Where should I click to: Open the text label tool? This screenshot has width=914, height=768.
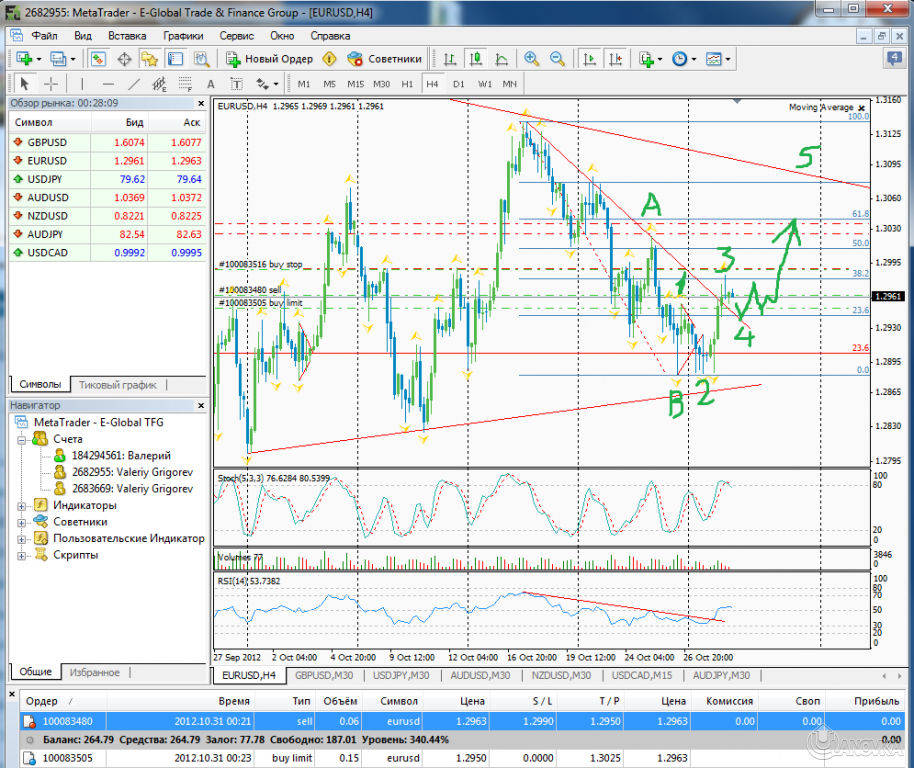click(235, 84)
